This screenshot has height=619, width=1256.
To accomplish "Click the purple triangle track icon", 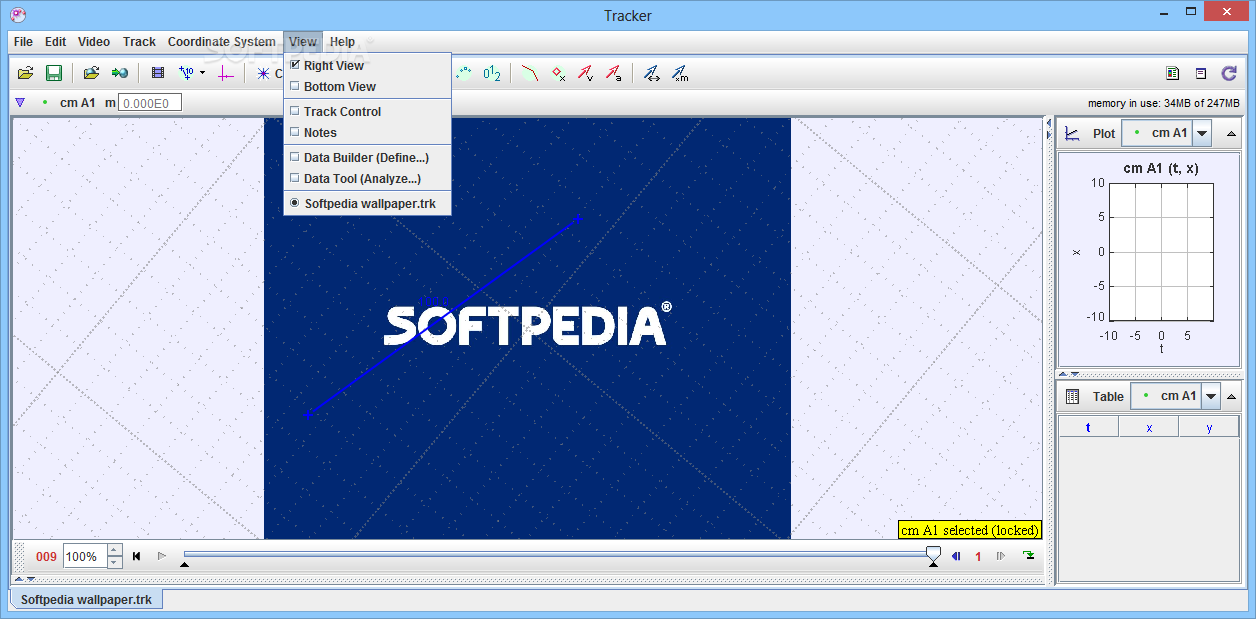I will [x=20, y=102].
